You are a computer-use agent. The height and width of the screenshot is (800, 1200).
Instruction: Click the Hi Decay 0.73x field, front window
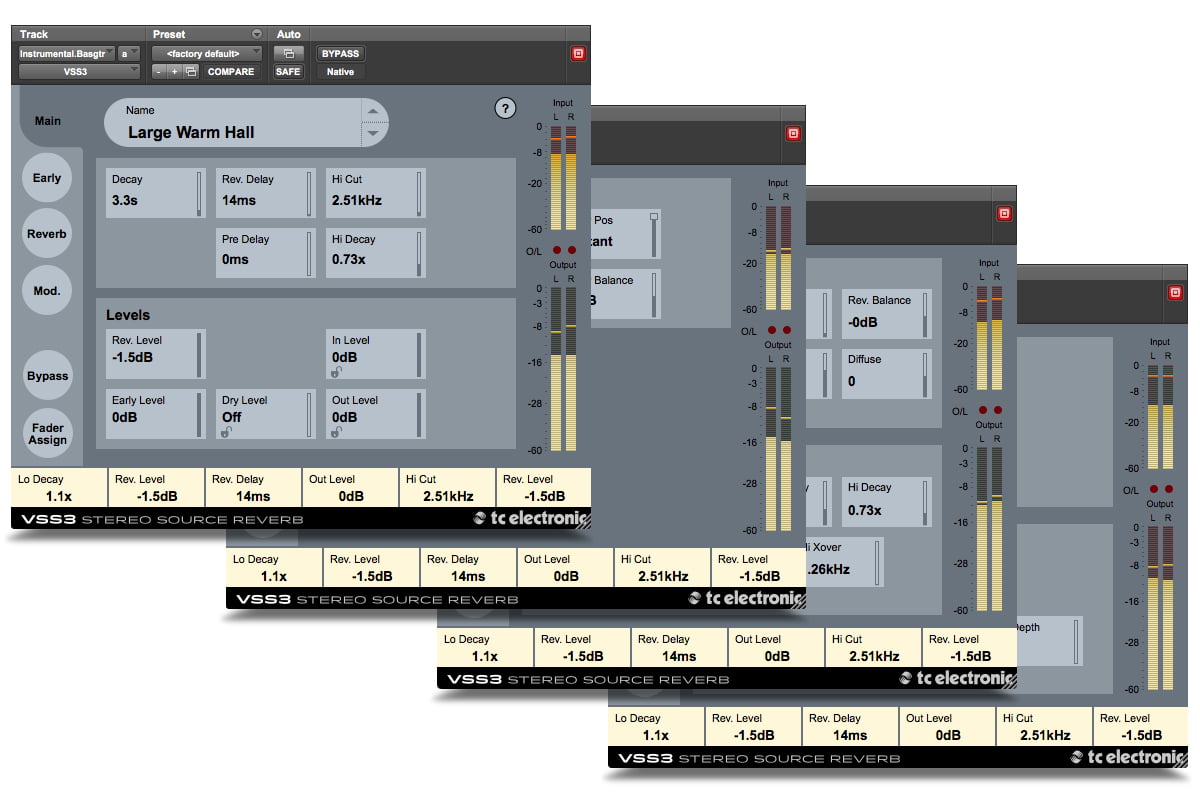[x=376, y=253]
